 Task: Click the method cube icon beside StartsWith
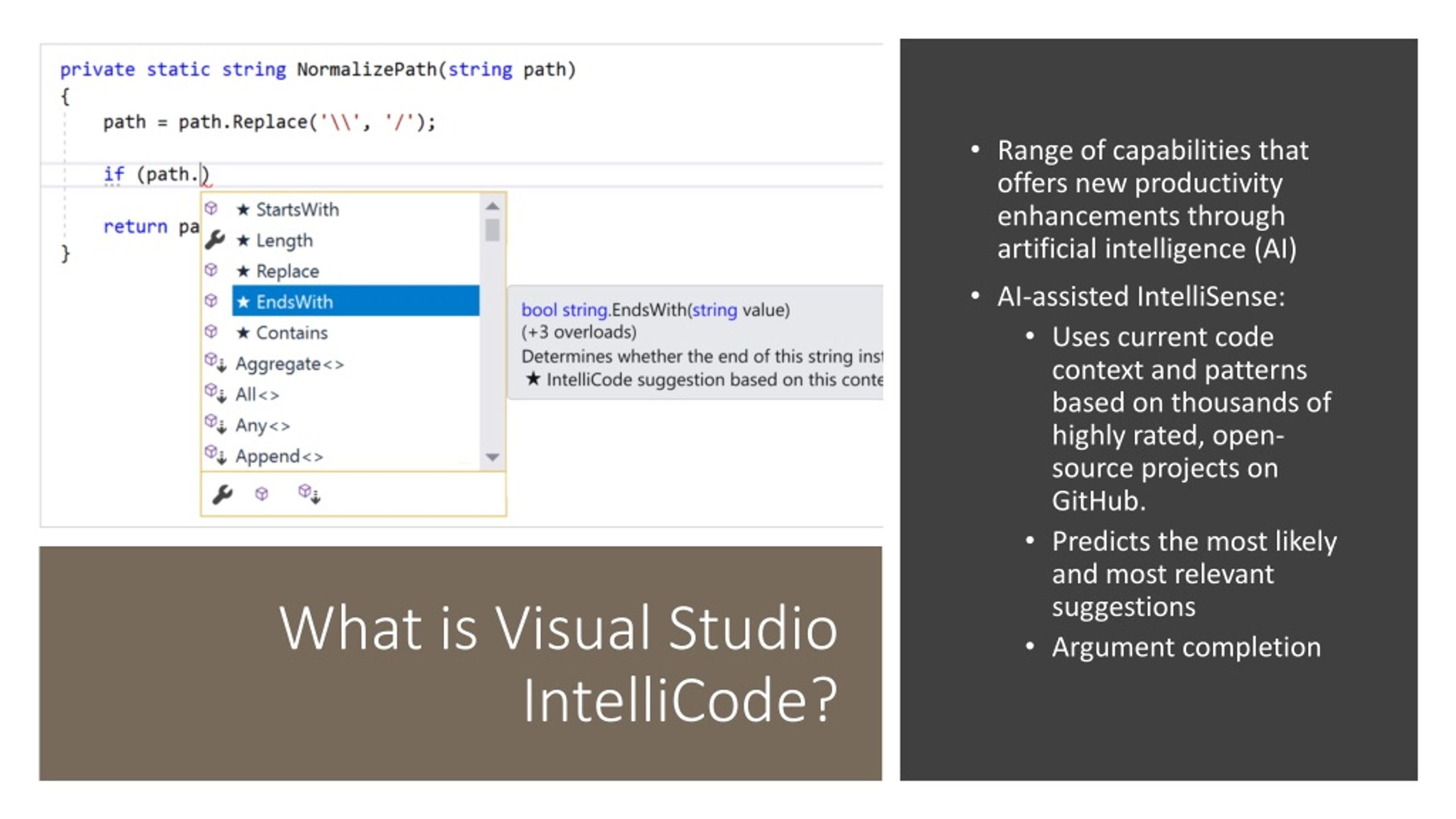click(x=211, y=208)
